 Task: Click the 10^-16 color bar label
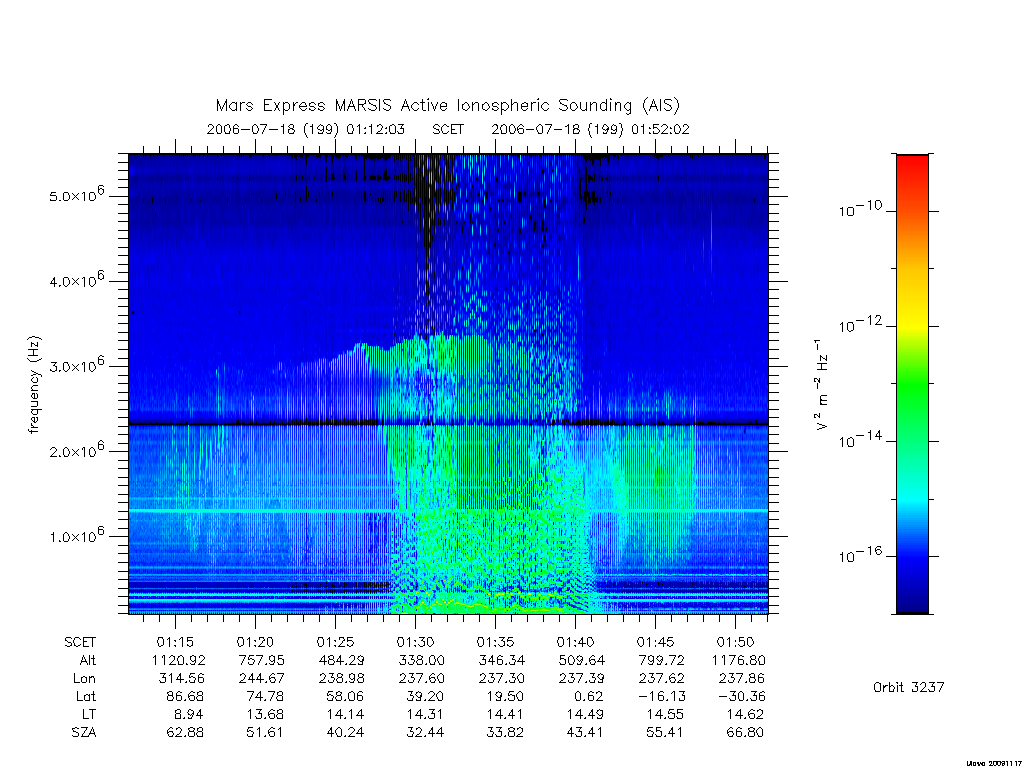[x=859, y=555]
